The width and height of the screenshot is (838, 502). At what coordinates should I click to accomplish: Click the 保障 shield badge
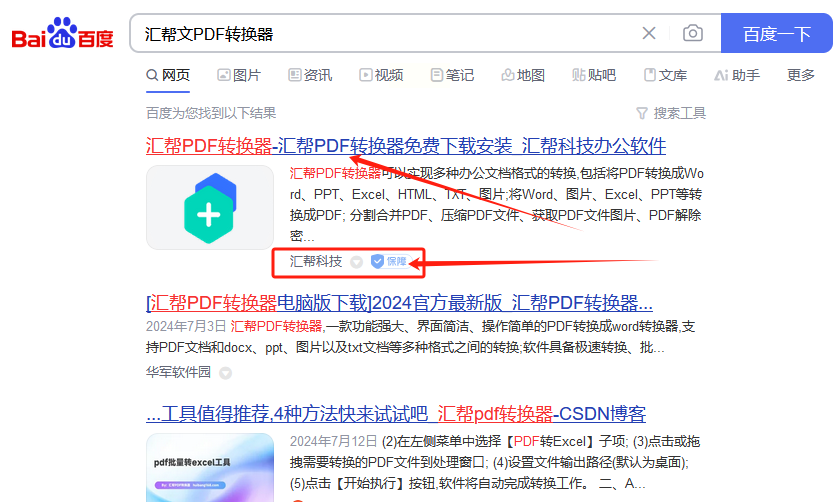pyautogui.click(x=390, y=261)
